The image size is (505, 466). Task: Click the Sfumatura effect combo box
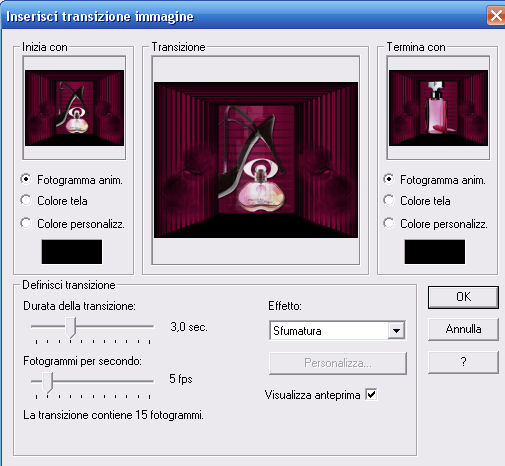[x=337, y=331]
